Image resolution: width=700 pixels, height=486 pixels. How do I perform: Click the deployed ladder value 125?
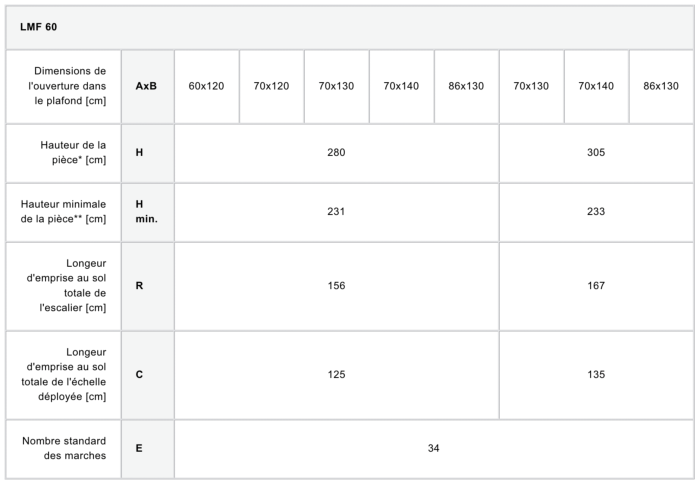point(336,374)
